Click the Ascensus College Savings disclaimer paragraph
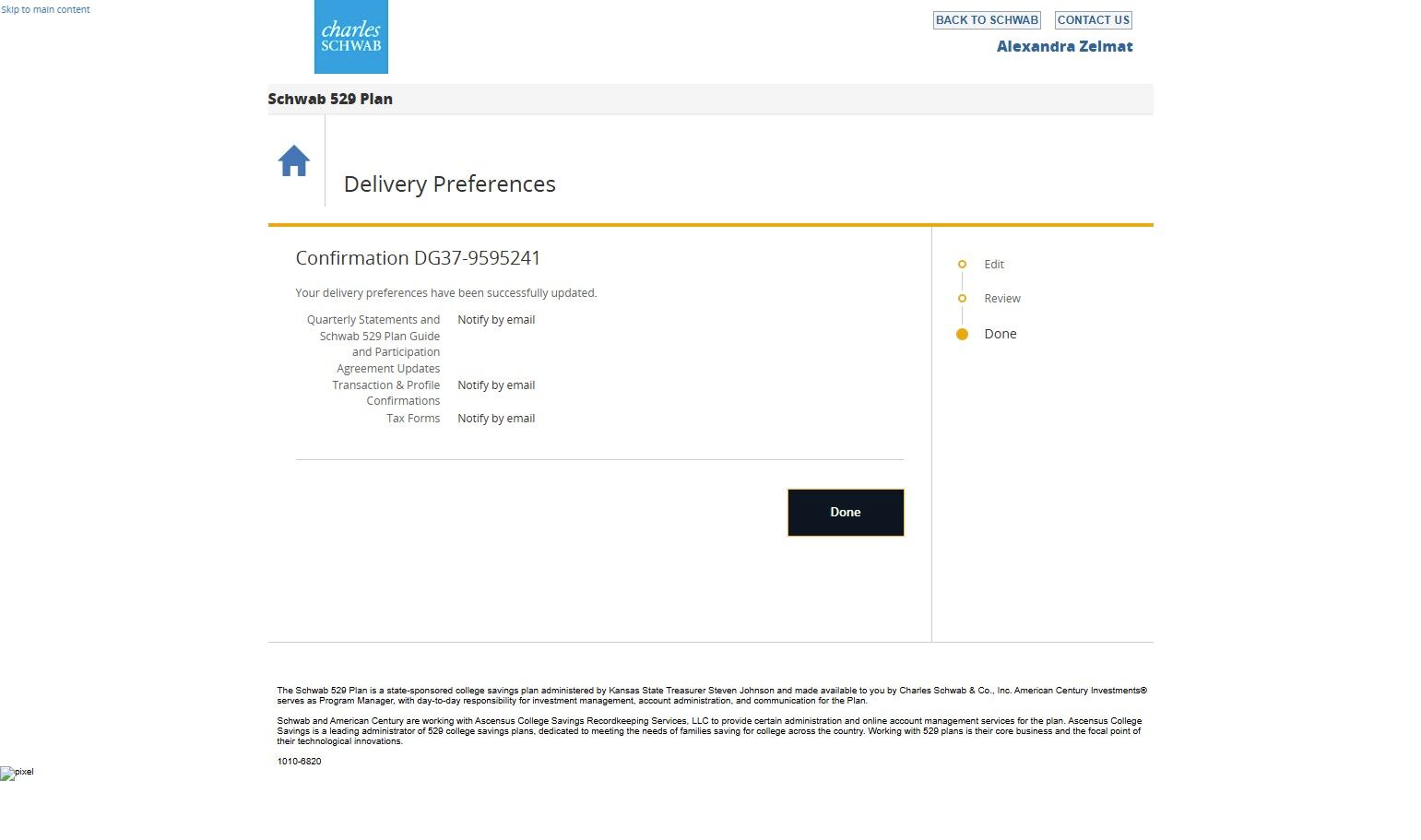Viewport: 1421px width, 840px height. tap(710, 731)
